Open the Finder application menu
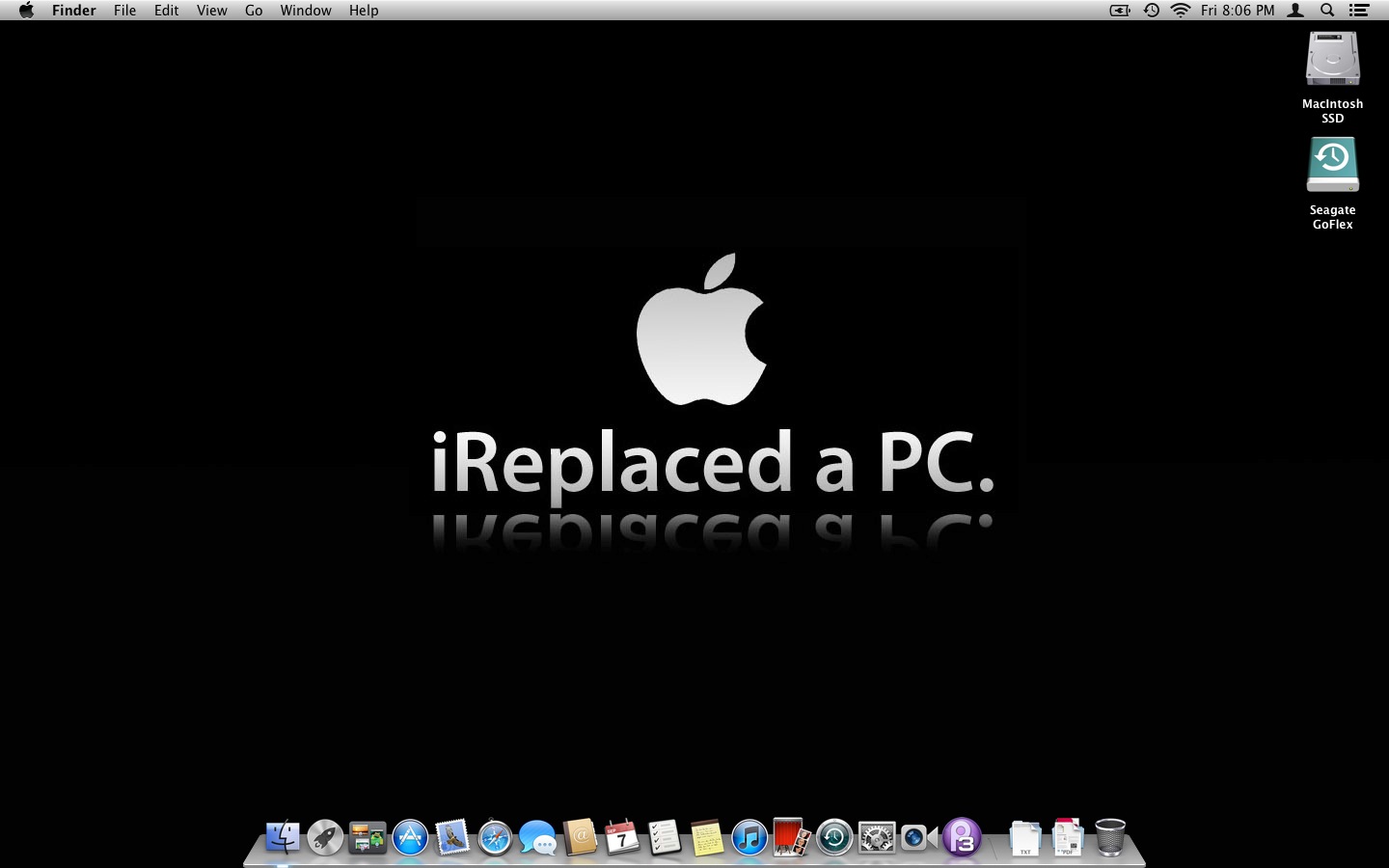 74,11
